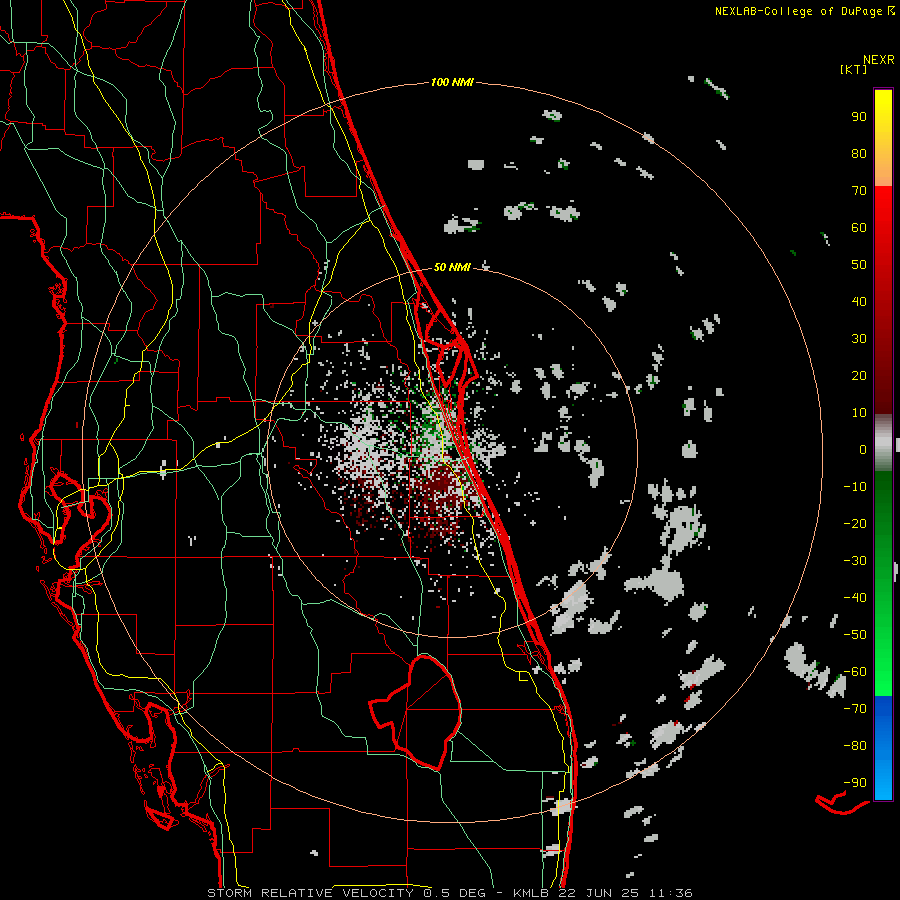Click the gray zero-velocity color bar segment
This screenshot has width=900, height=900.
pyautogui.click(x=883, y=445)
